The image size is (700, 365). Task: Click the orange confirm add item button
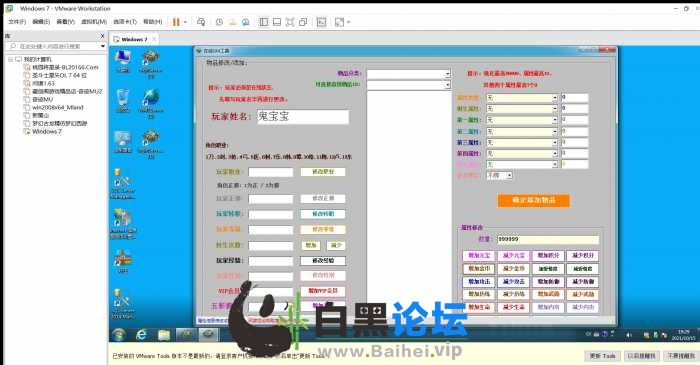533,200
